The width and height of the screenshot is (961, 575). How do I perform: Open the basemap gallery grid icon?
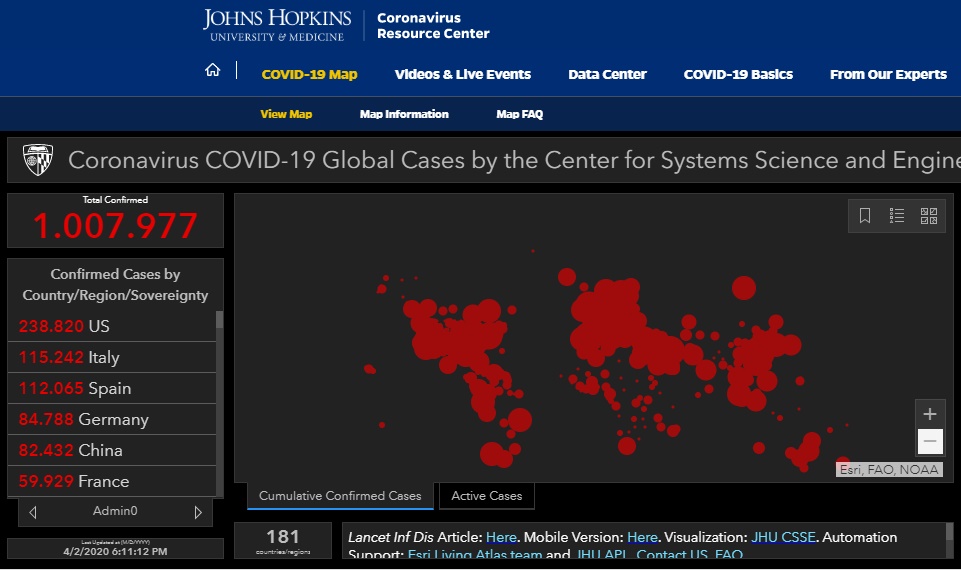tap(929, 216)
